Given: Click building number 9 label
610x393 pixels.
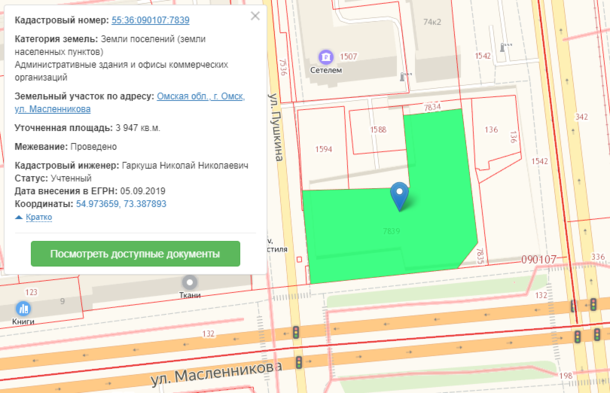Looking at the screenshot, I should click(x=62, y=301).
